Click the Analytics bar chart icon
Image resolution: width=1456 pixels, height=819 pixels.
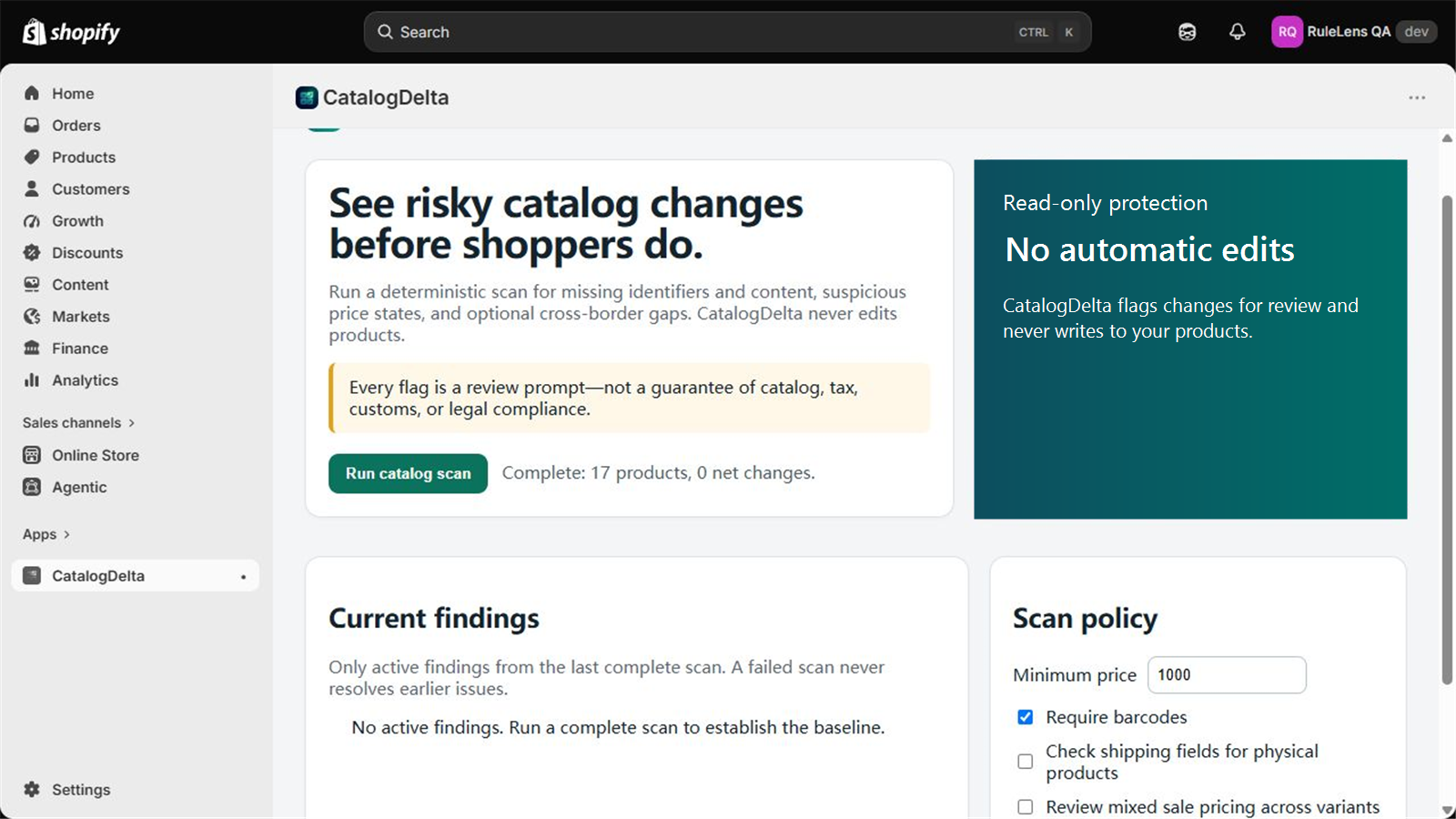click(x=32, y=380)
